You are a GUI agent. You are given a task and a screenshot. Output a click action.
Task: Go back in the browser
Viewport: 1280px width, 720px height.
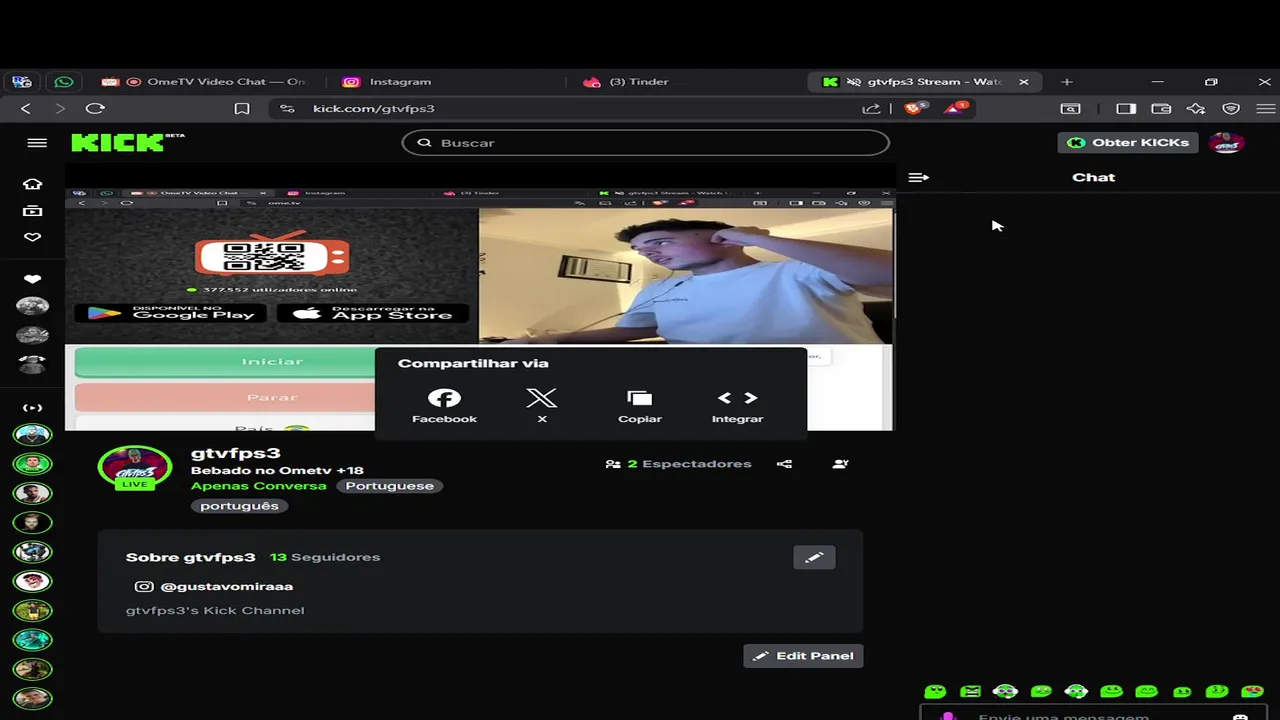click(x=26, y=108)
